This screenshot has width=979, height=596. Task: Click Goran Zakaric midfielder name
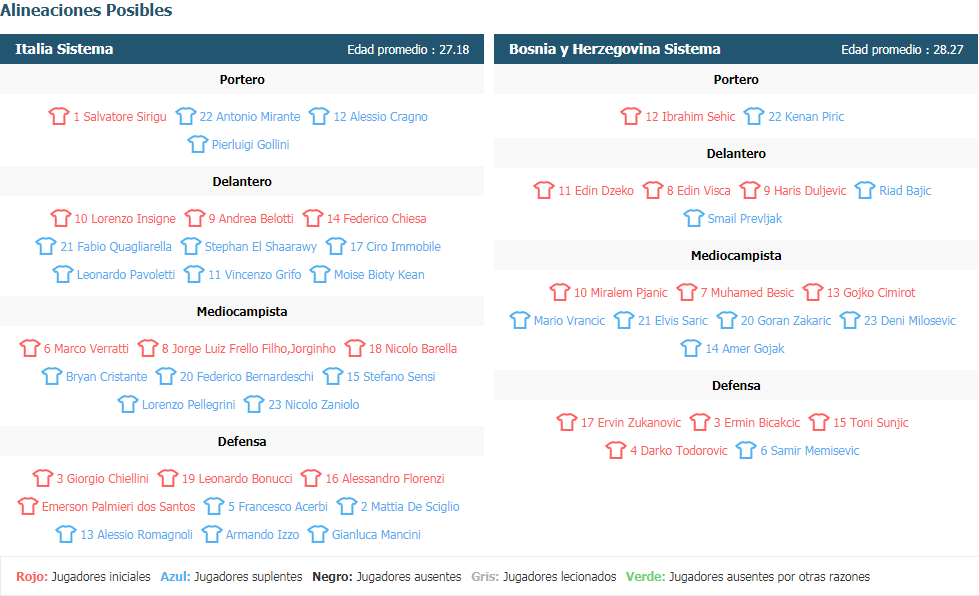(786, 320)
